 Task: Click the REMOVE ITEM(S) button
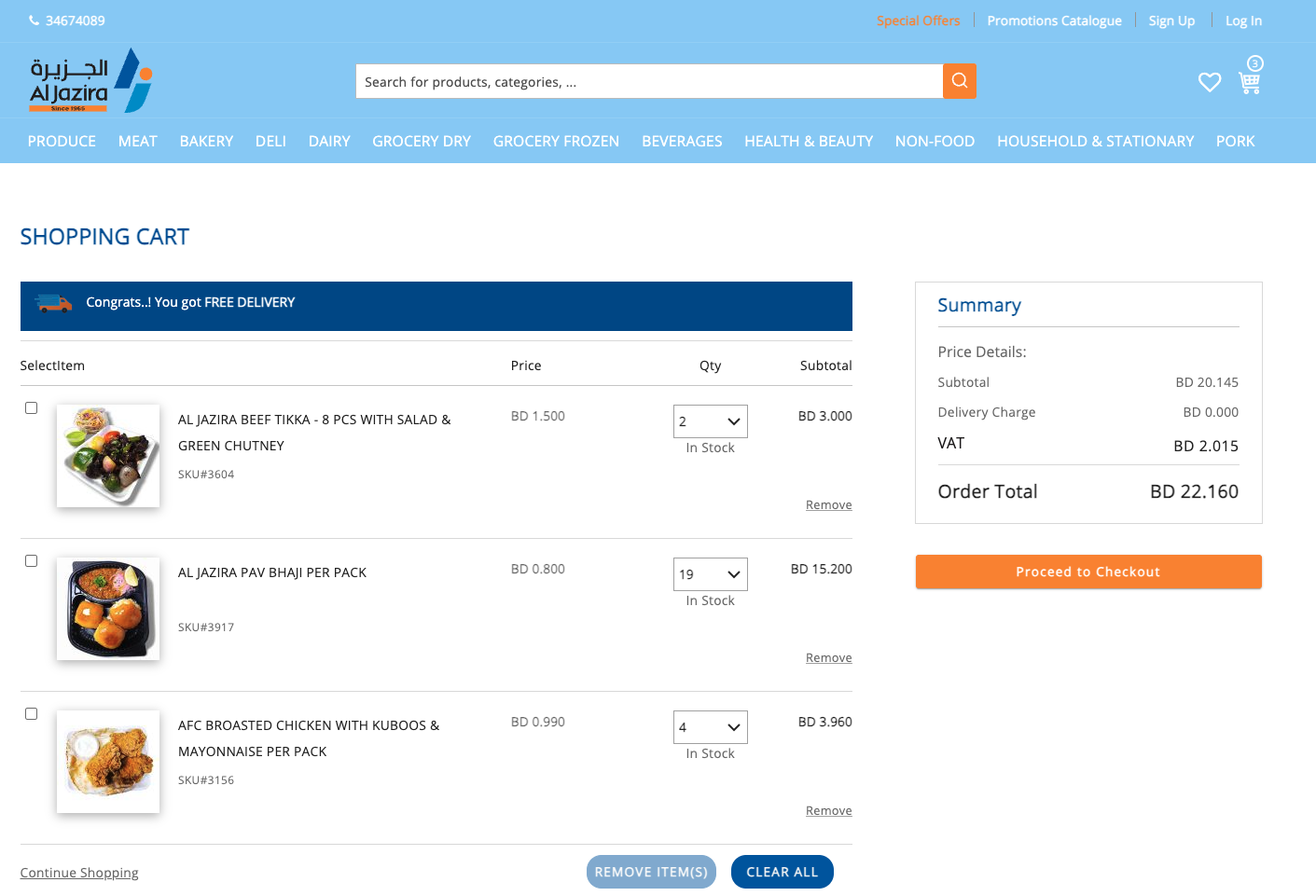pyautogui.click(x=651, y=872)
